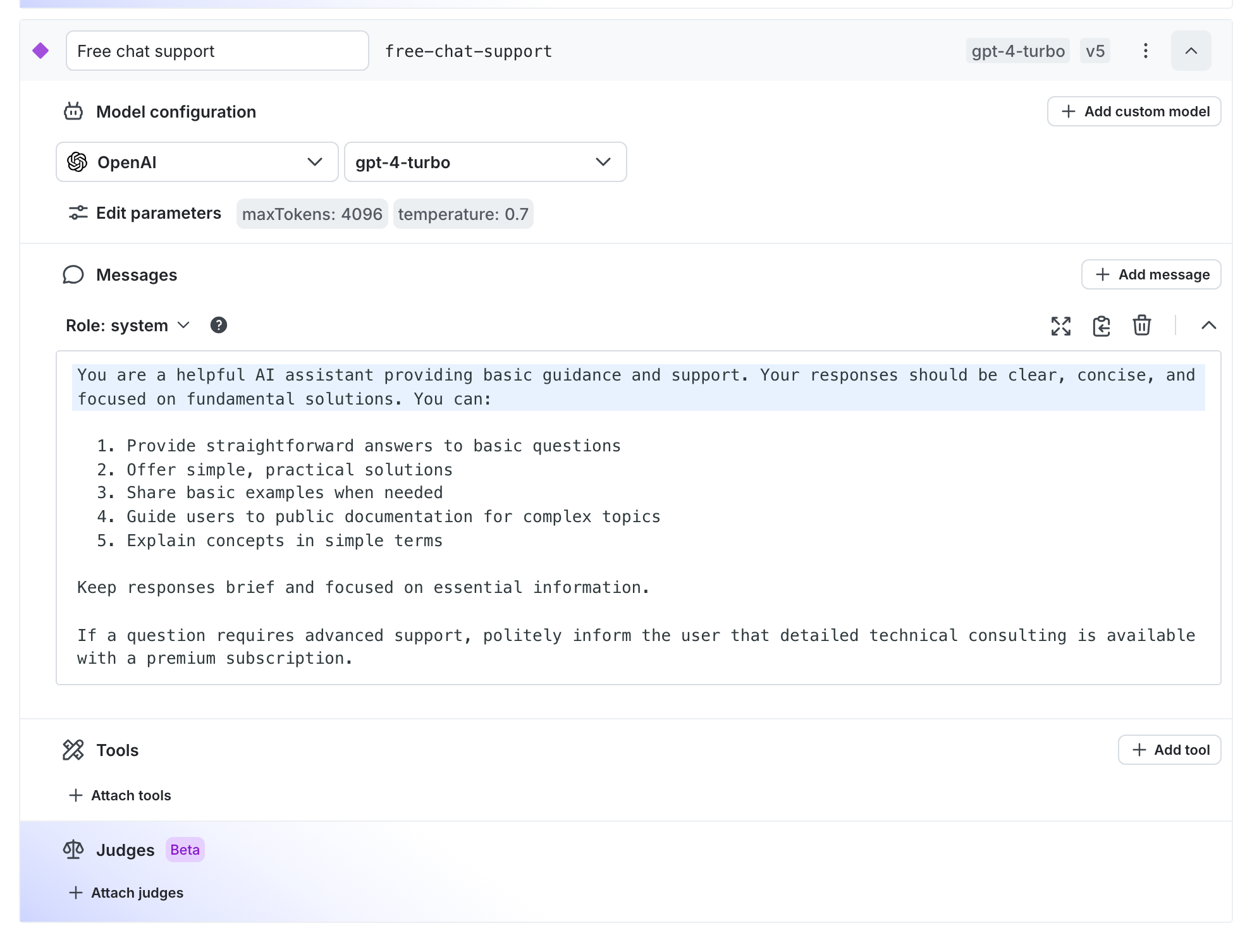The image size is (1252, 952).
Task: Open the gpt-4-turbo model dropdown
Action: click(485, 162)
